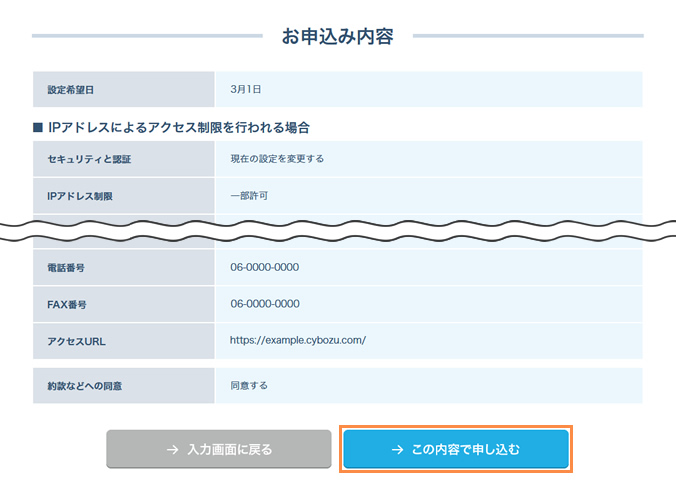Click arrow icon on the 申し込む button
This screenshot has width=676, height=500.
coord(397,450)
